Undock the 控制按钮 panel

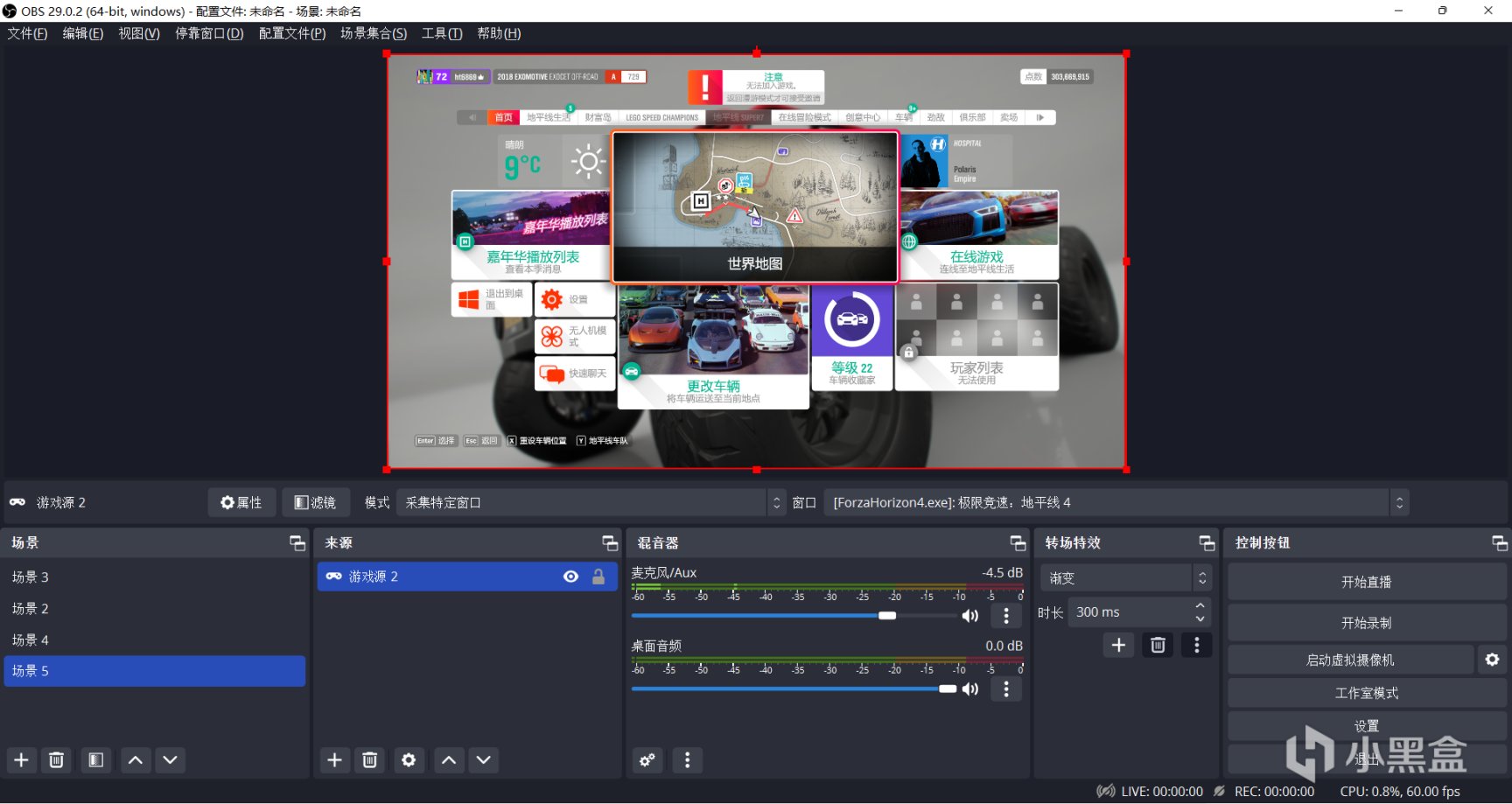tap(1500, 543)
